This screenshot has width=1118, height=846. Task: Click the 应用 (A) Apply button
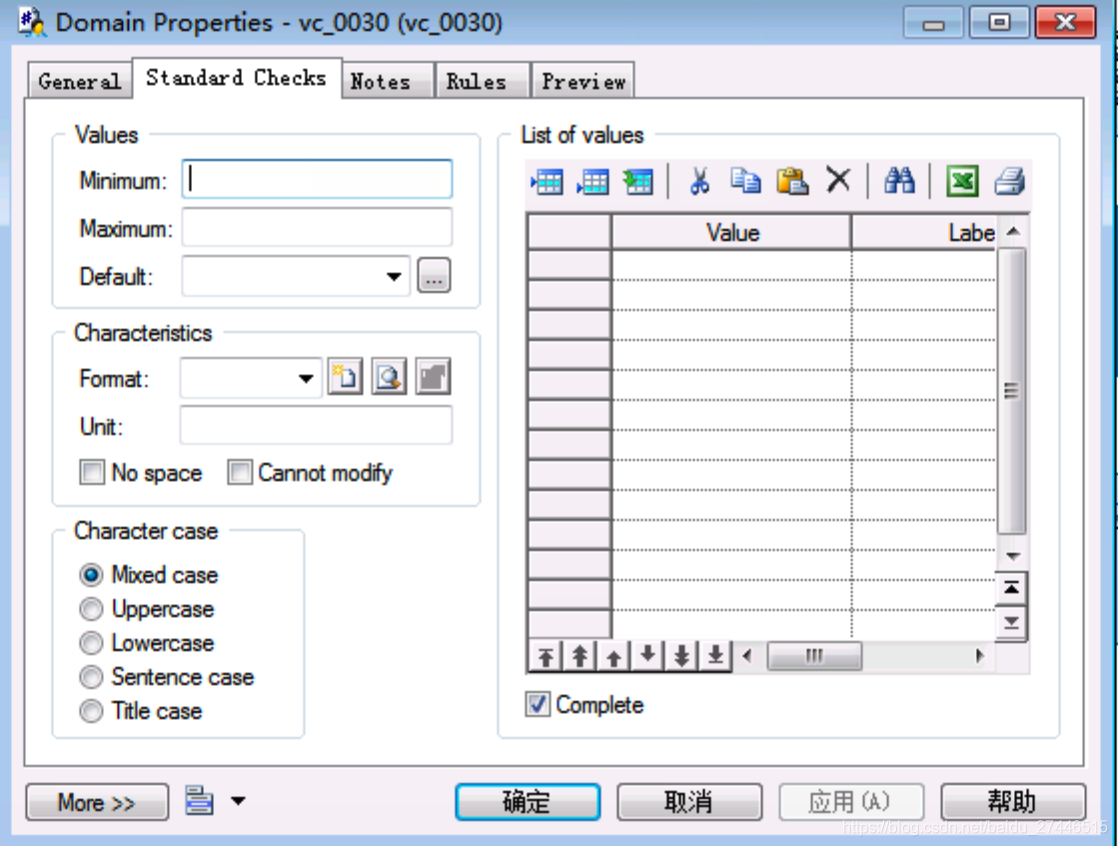pyautogui.click(x=851, y=803)
